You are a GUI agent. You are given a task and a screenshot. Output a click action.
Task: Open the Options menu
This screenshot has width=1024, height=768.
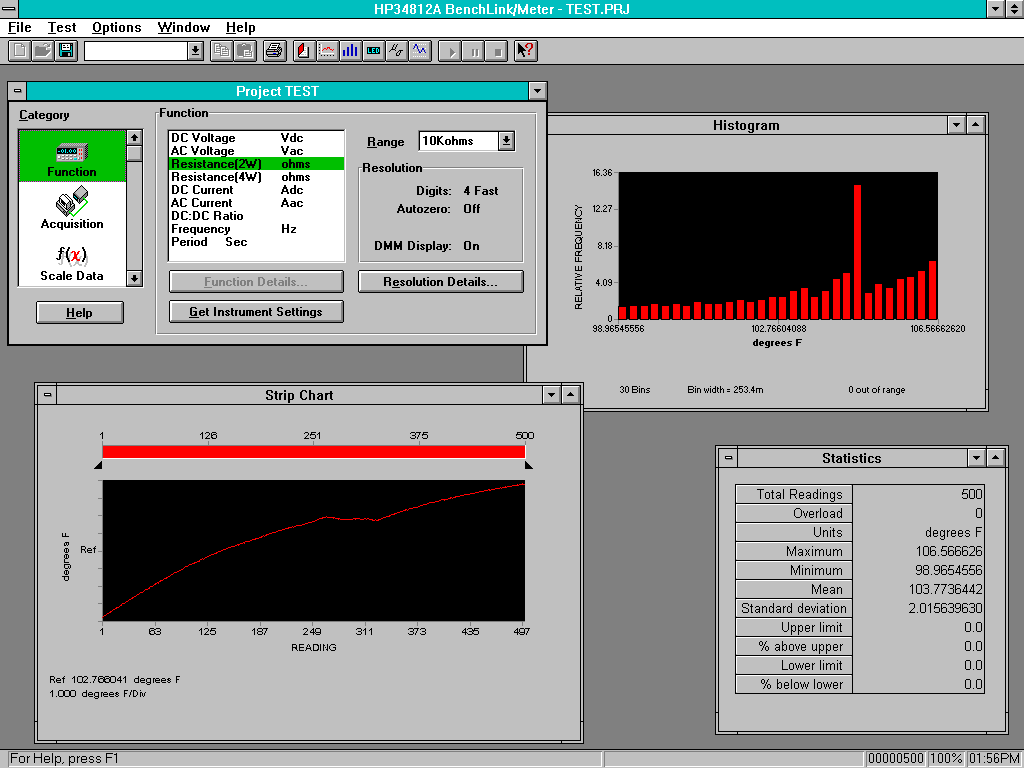point(116,27)
